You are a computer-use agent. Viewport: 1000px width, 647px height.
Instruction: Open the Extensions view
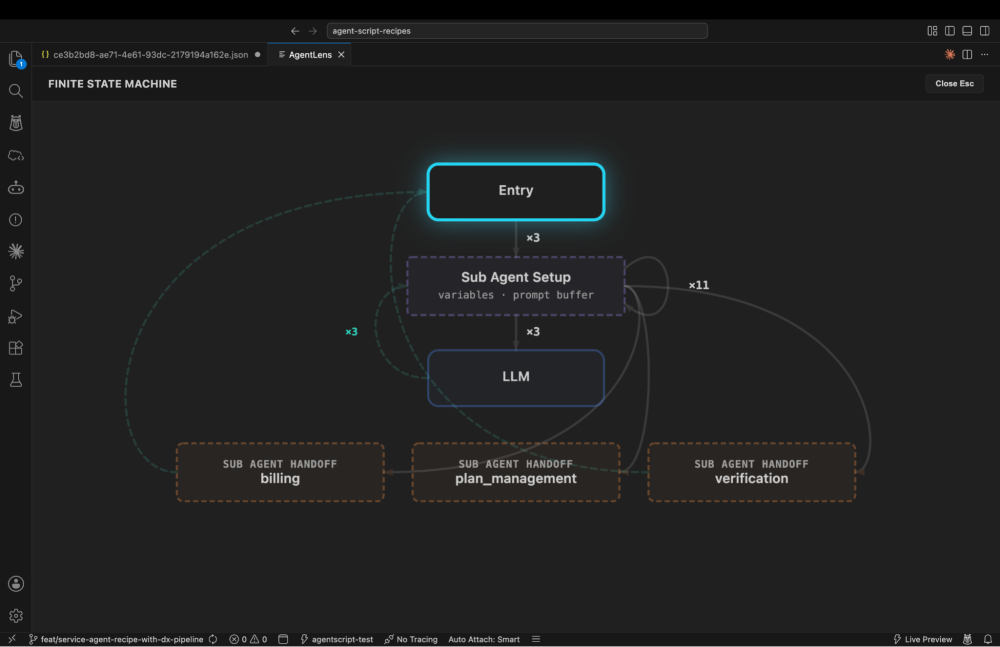[x=16, y=348]
